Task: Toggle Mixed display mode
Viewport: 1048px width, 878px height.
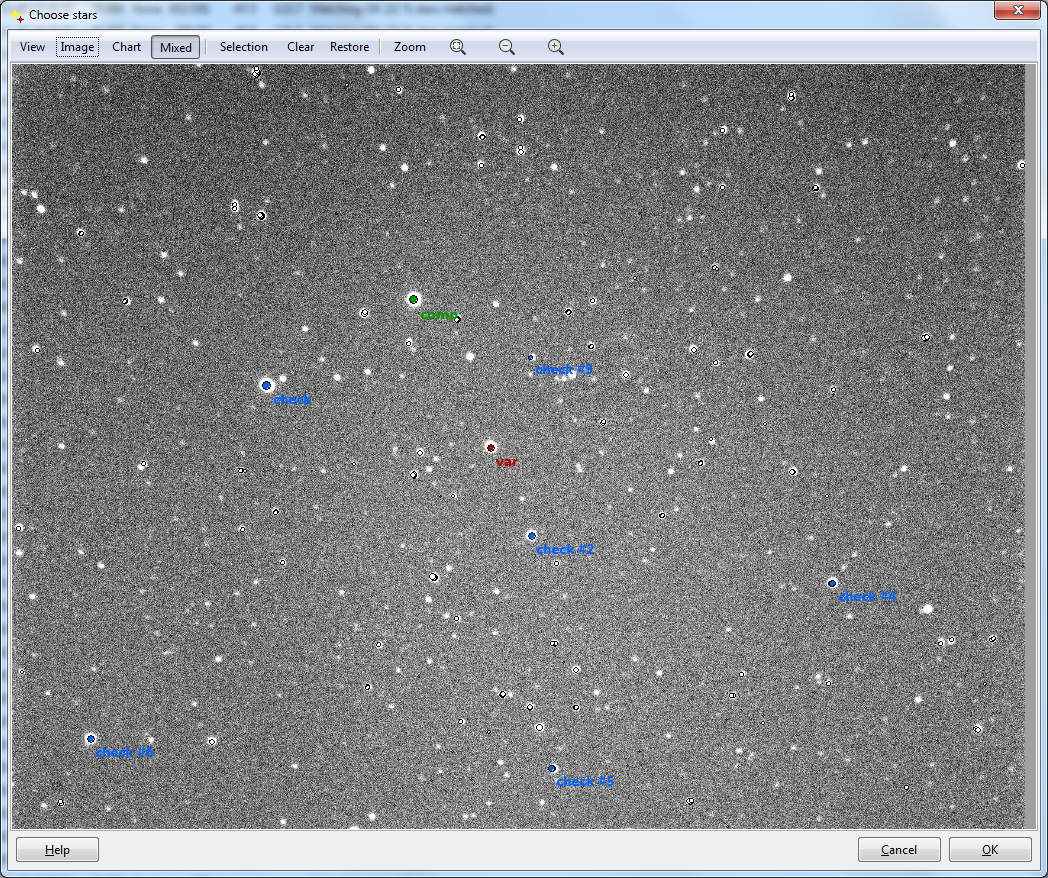Action: point(176,47)
